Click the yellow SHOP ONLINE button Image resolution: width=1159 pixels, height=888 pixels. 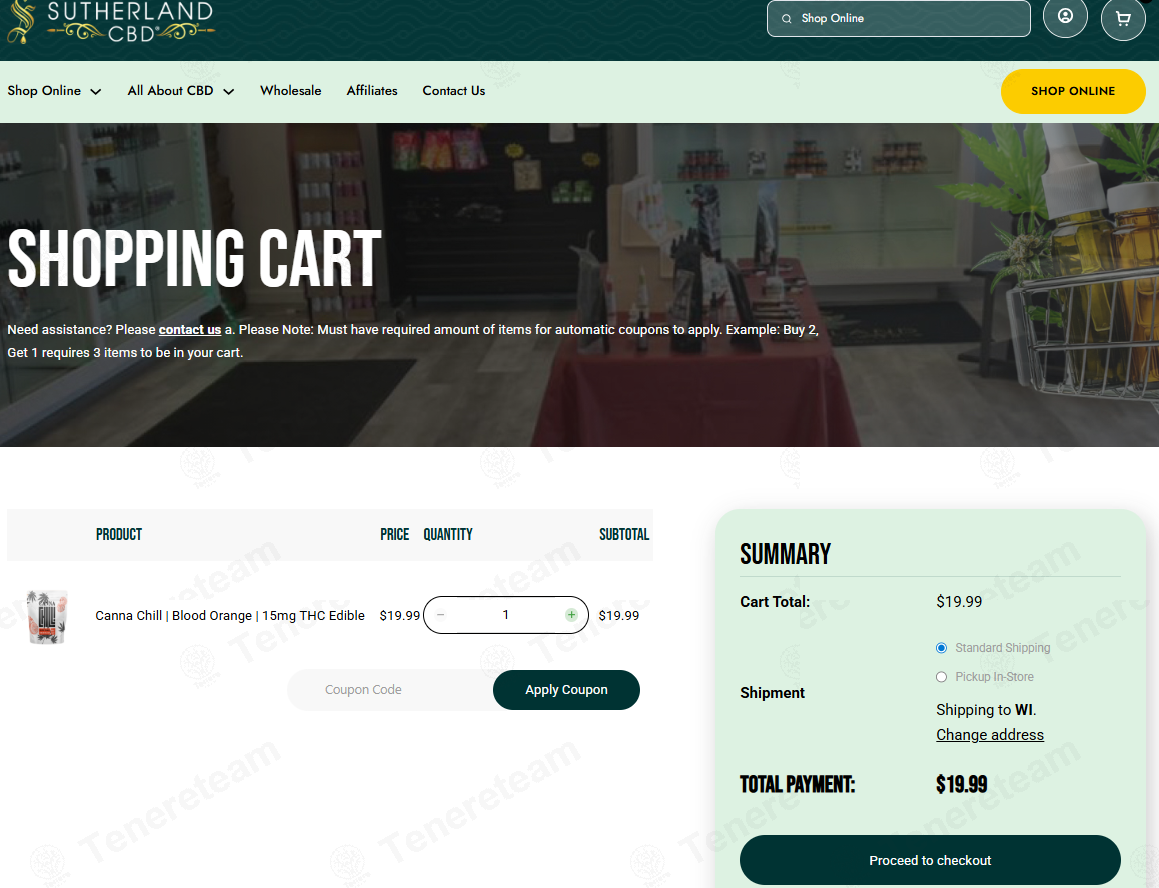1073,91
